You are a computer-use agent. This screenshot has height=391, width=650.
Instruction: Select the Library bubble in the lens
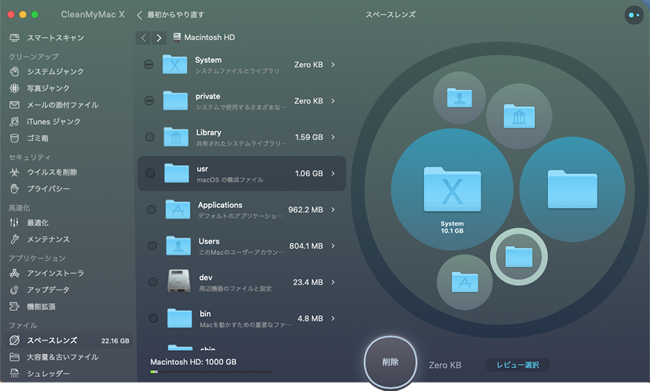click(x=519, y=117)
